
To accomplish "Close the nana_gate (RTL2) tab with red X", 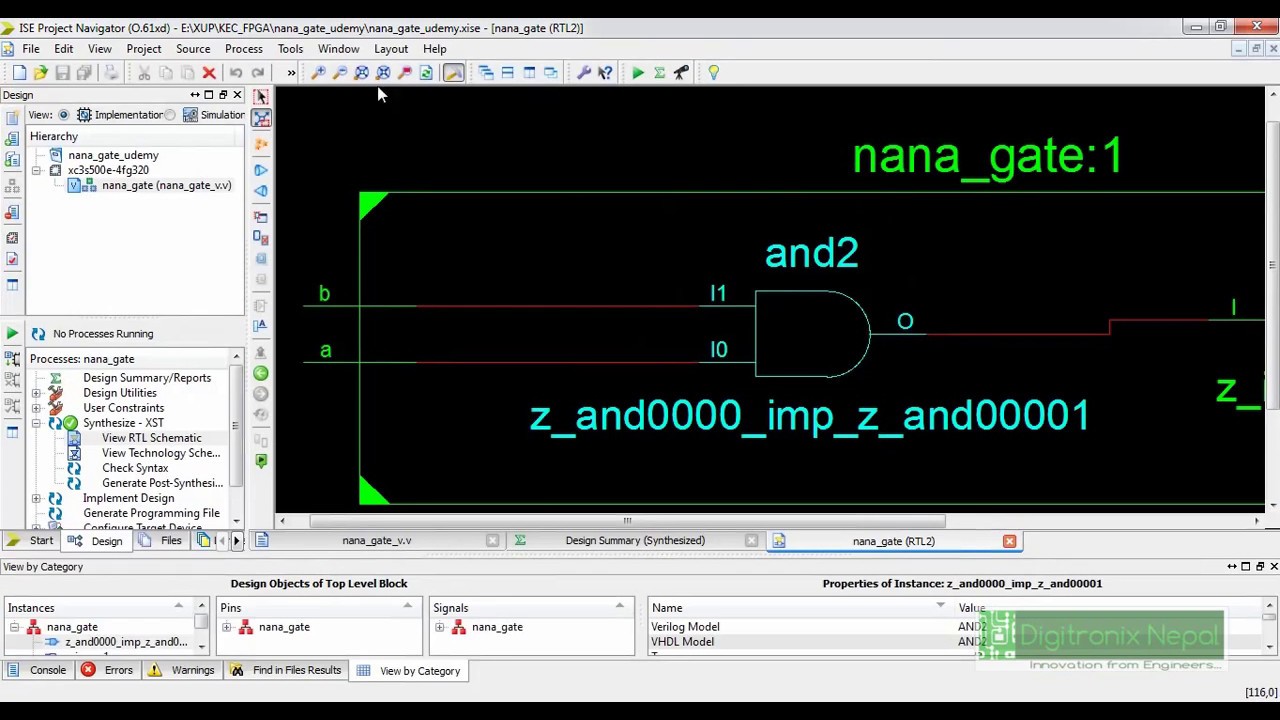I will tap(1009, 541).
